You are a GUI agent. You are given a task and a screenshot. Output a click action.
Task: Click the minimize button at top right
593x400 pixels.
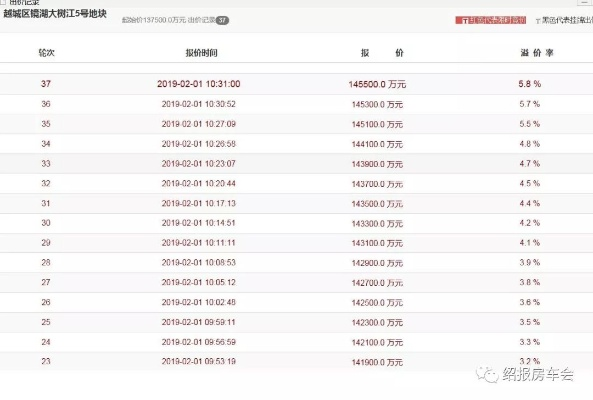pos(584,2)
